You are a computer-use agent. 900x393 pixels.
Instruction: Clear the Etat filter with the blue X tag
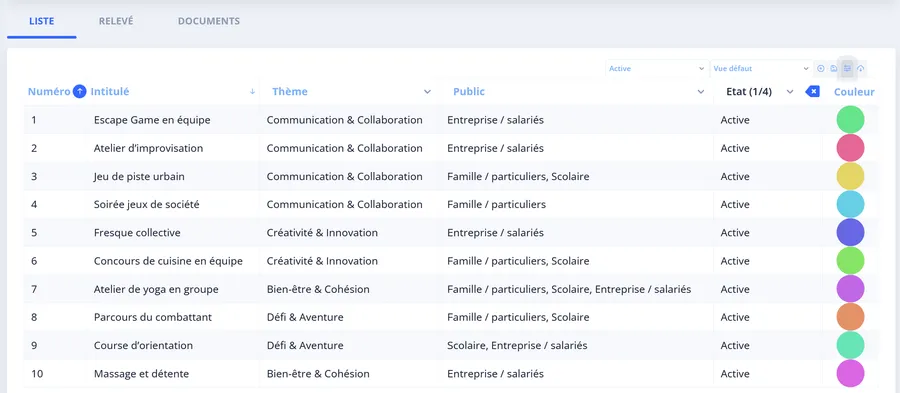pyautogui.click(x=812, y=91)
